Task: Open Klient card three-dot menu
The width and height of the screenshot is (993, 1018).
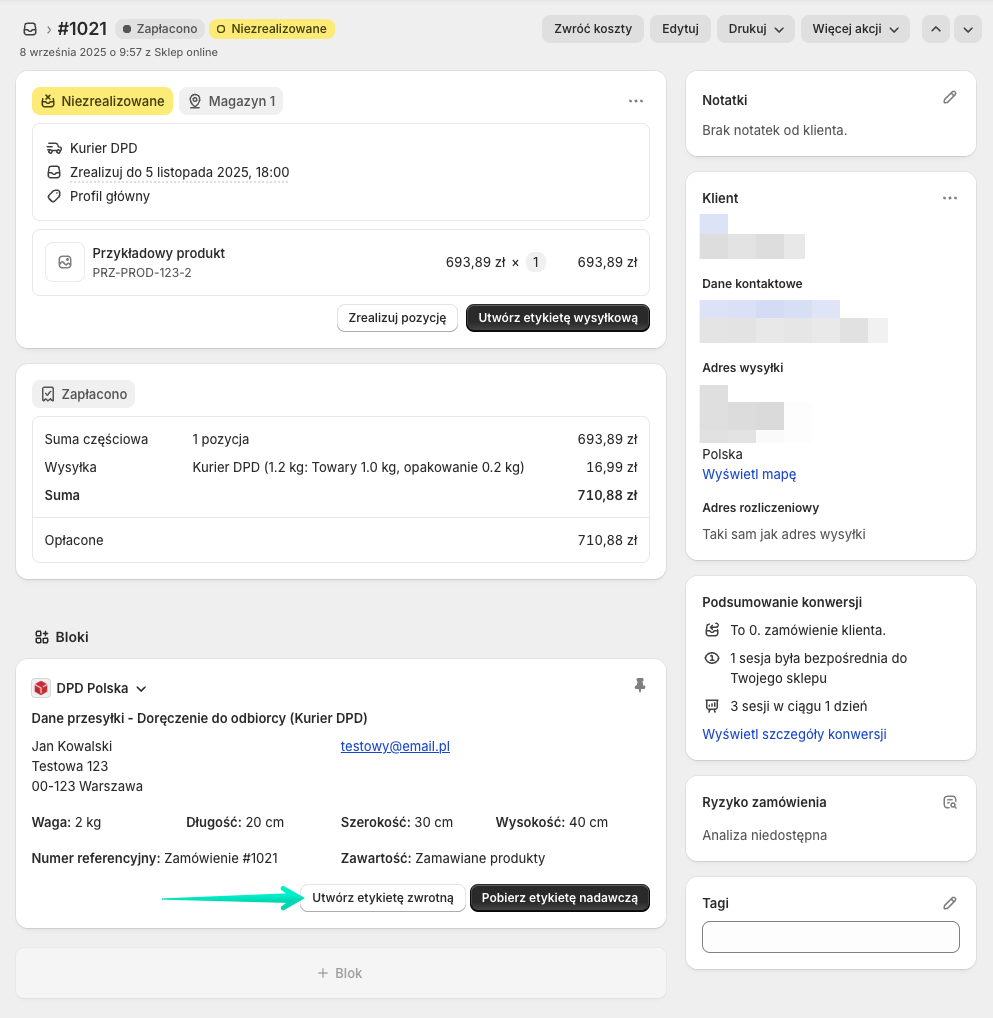Action: pos(949,198)
